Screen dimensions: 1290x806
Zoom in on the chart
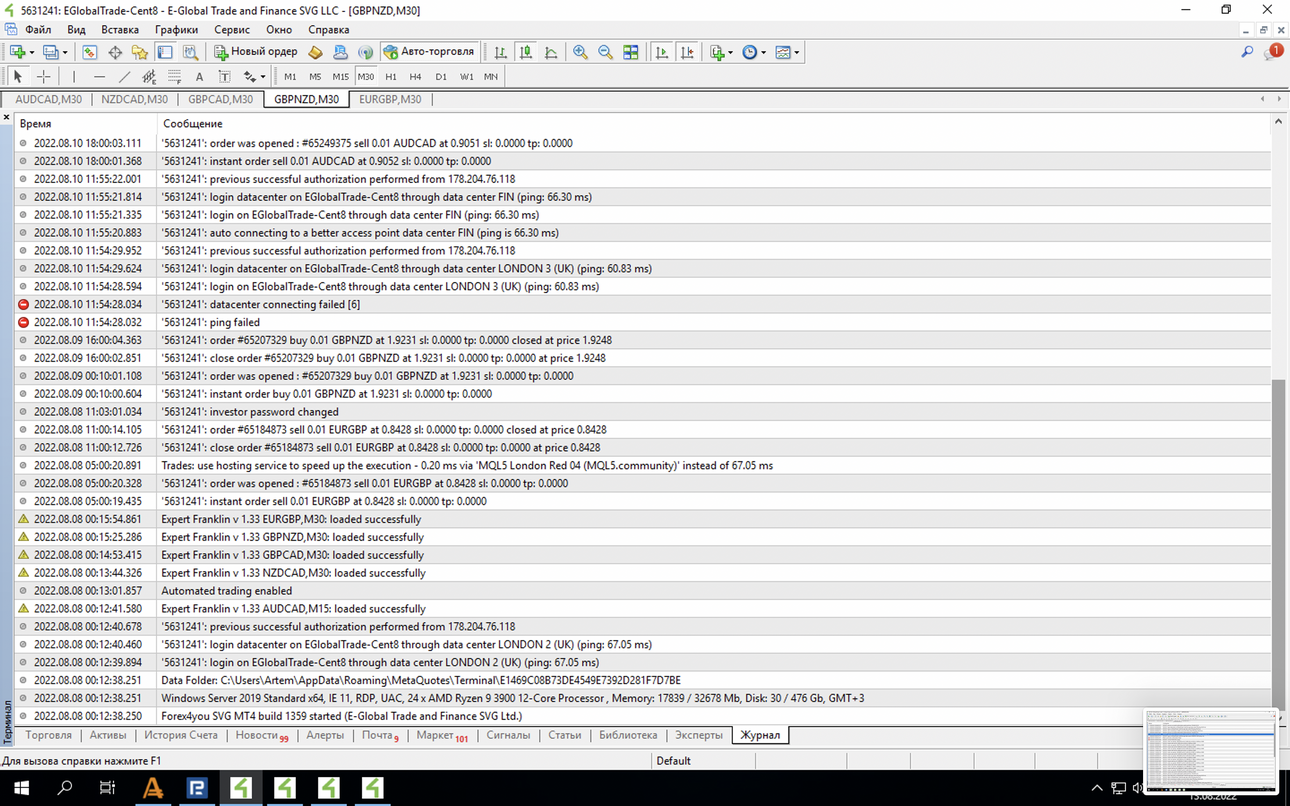pos(580,52)
